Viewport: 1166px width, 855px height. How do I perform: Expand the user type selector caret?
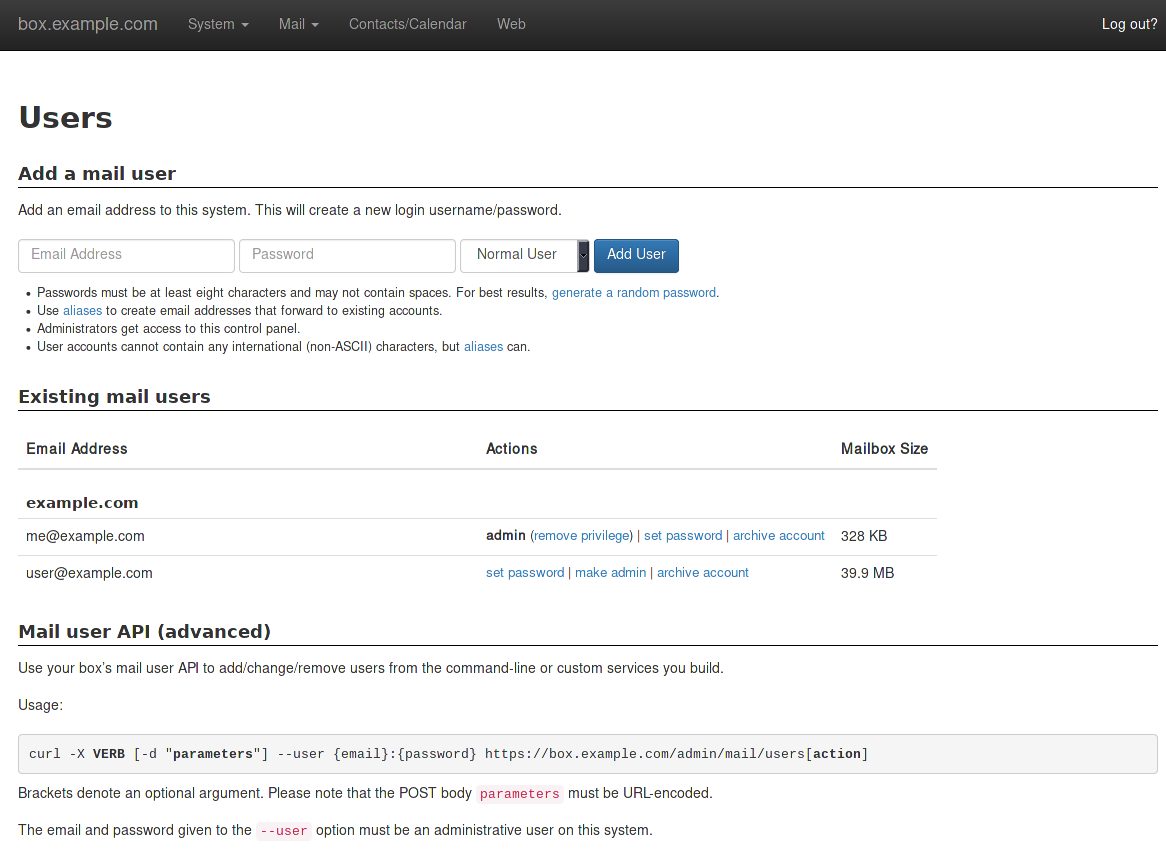point(583,255)
